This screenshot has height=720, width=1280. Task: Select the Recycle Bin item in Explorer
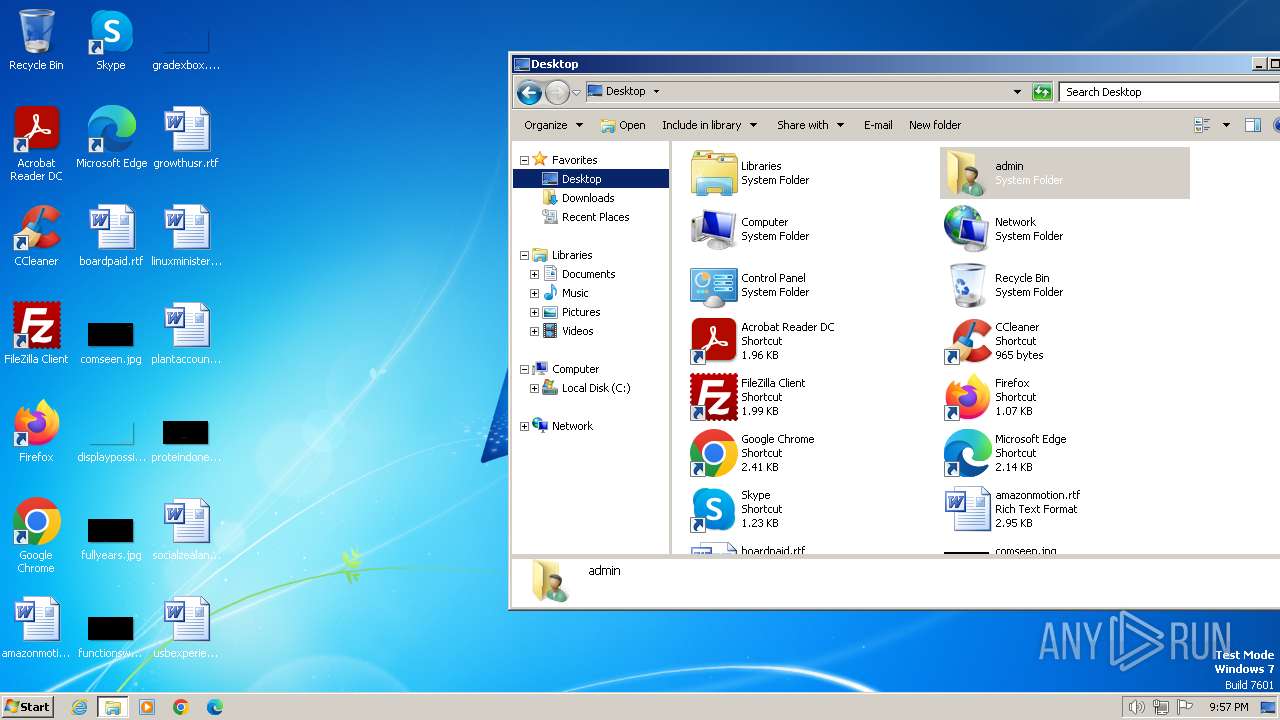(x=1064, y=285)
